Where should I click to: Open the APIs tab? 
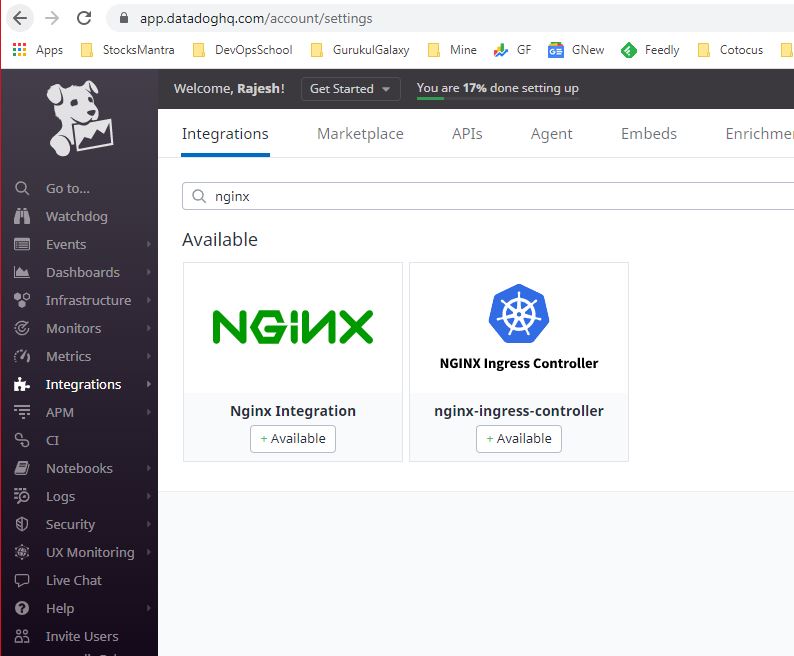pos(467,134)
